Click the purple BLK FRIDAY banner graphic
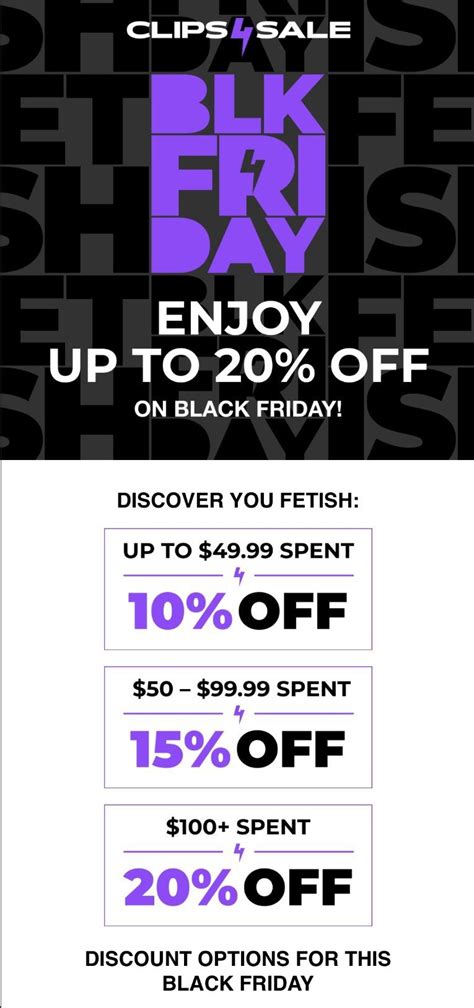The width and height of the screenshot is (474, 1008). [x=238, y=173]
